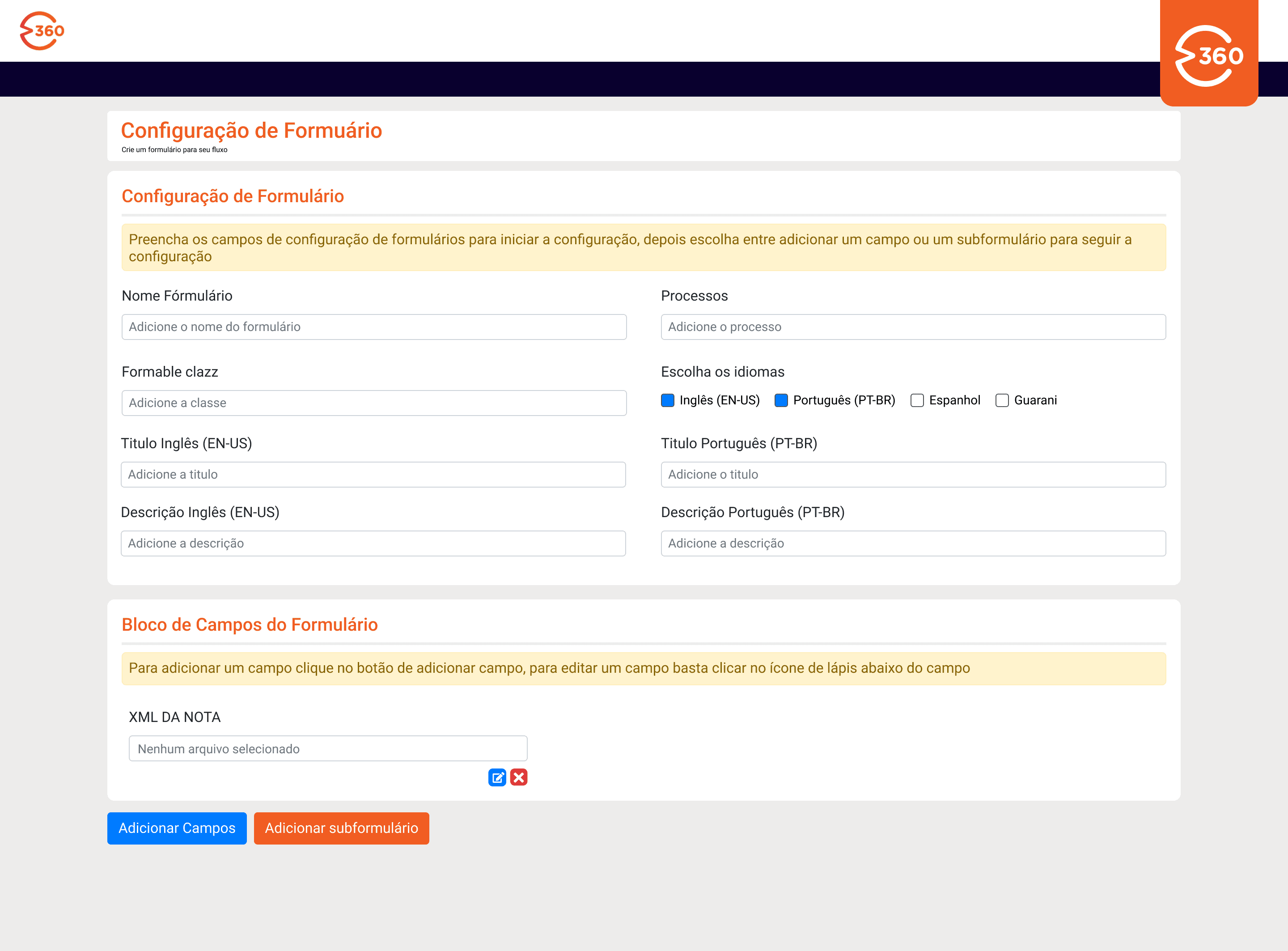Click the Descrição Inglês (EN-US) field
Screen dimensions: 1288x951
click(x=373, y=543)
